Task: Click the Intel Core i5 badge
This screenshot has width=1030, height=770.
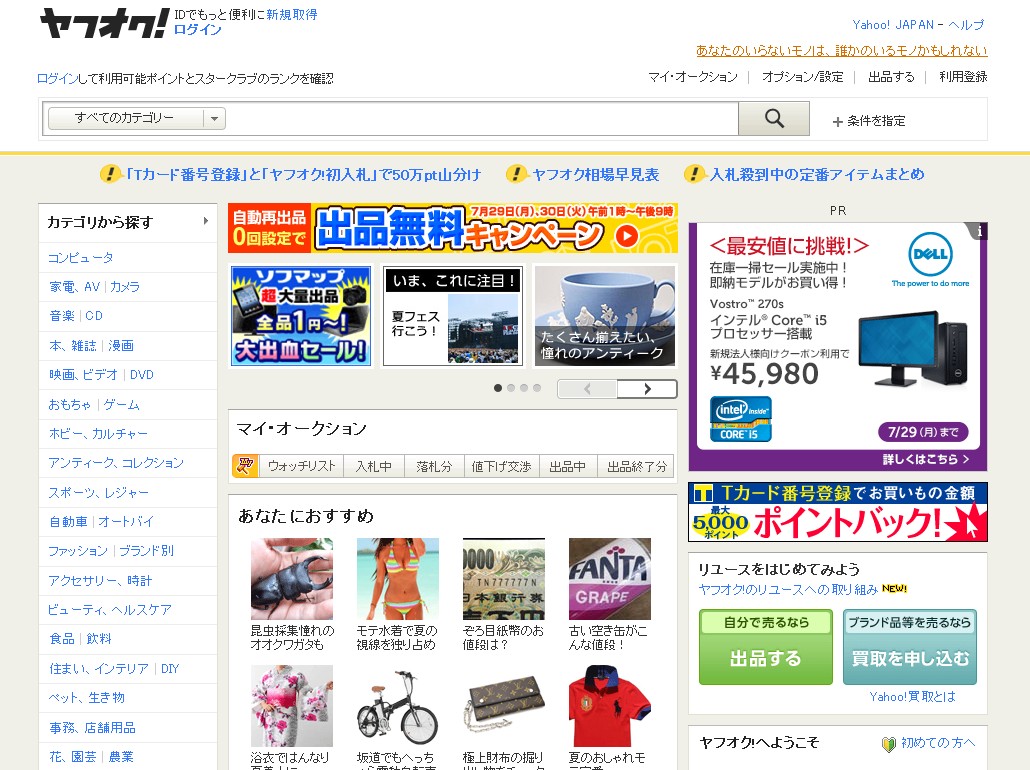Action: (740, 419)
